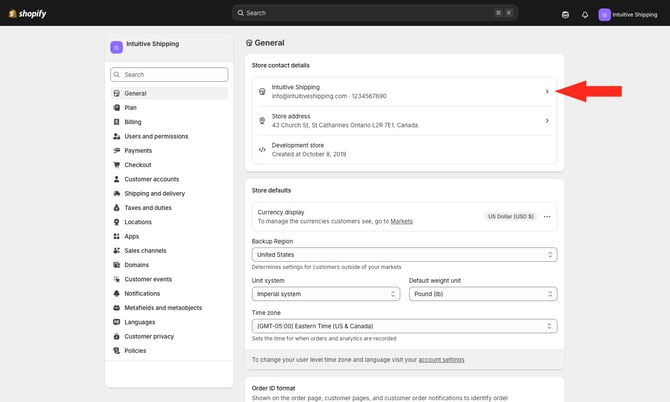This screenshot has height=402, width=670.
Task: Open the Plan settings page
Action: (x=169, y=108)
